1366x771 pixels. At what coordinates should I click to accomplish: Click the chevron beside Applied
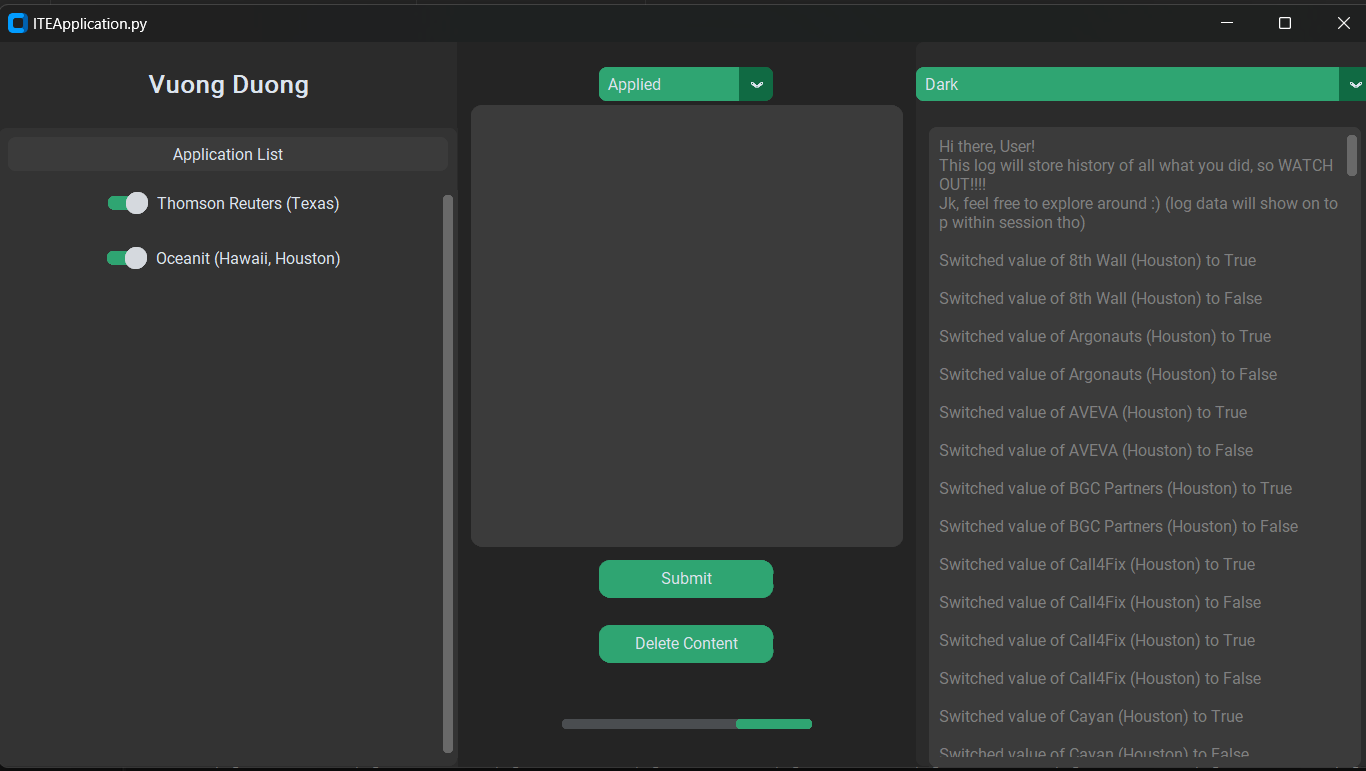[x=757, y=84]
